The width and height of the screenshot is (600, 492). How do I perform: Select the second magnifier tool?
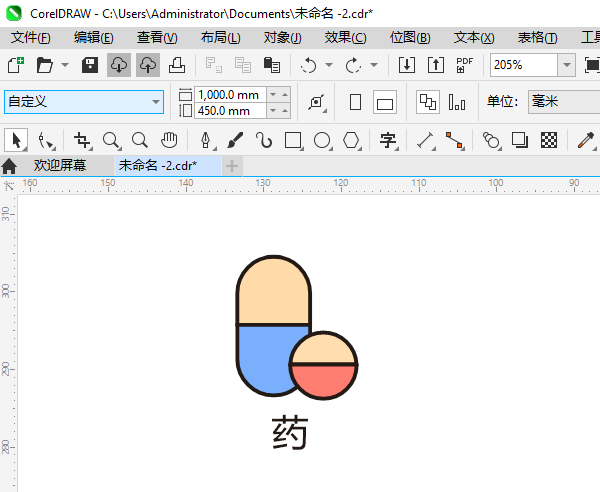click(x=140, y=140)
